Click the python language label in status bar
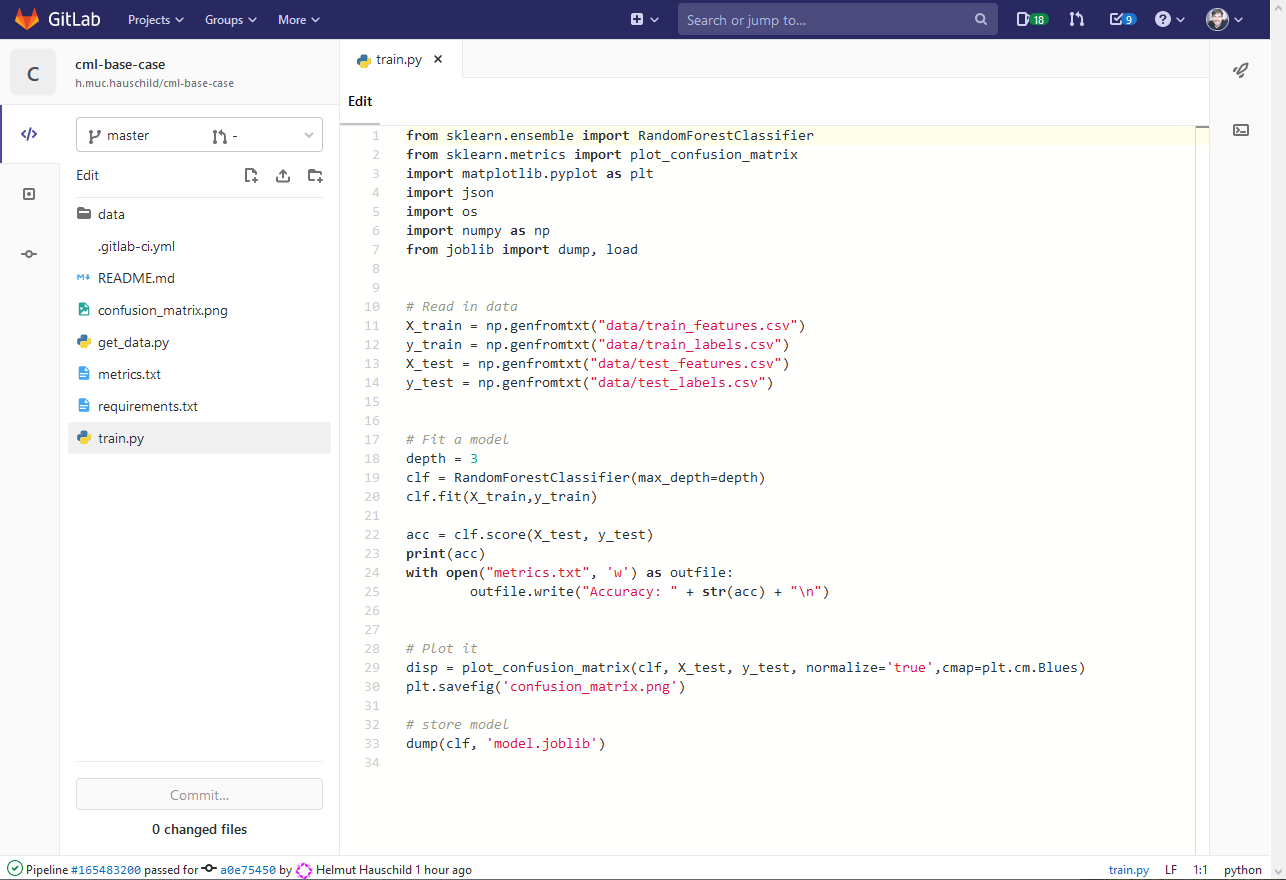The image size is (1286, 880). pos(1243,870)
